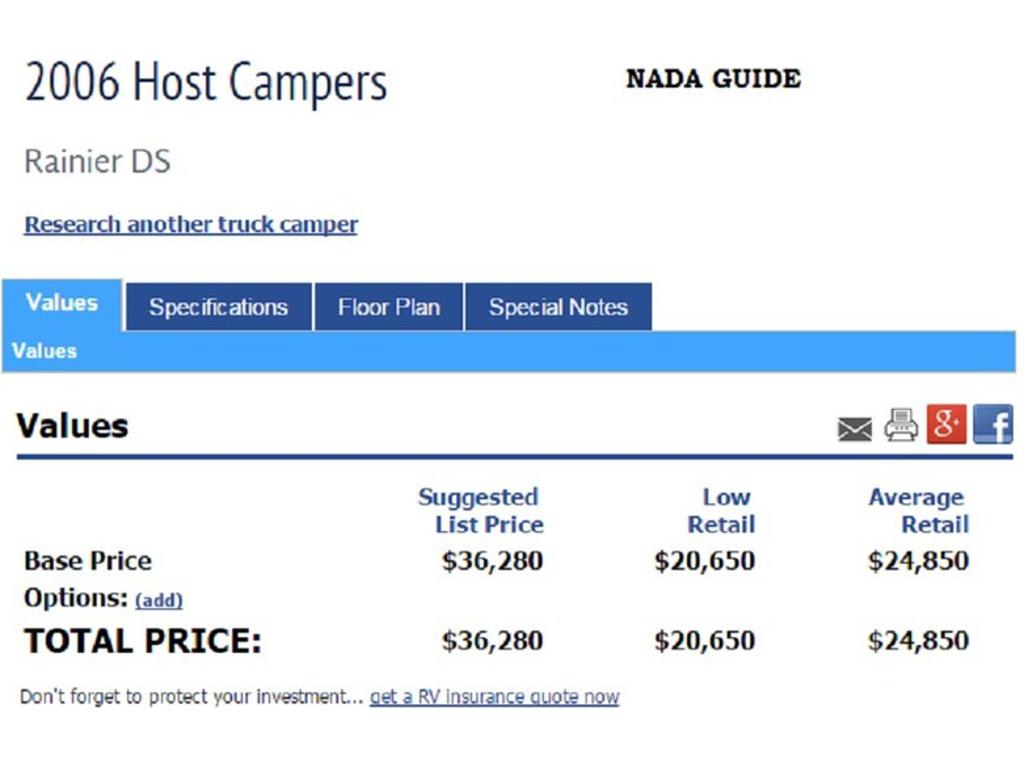Click the NADA GUIDE label
Image resolution: width=1024 pixels, height=768 pixels.
point(713,79)
